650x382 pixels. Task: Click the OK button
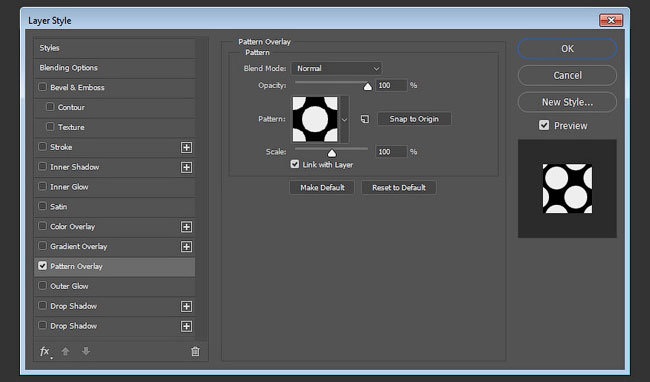click(567, 49)
